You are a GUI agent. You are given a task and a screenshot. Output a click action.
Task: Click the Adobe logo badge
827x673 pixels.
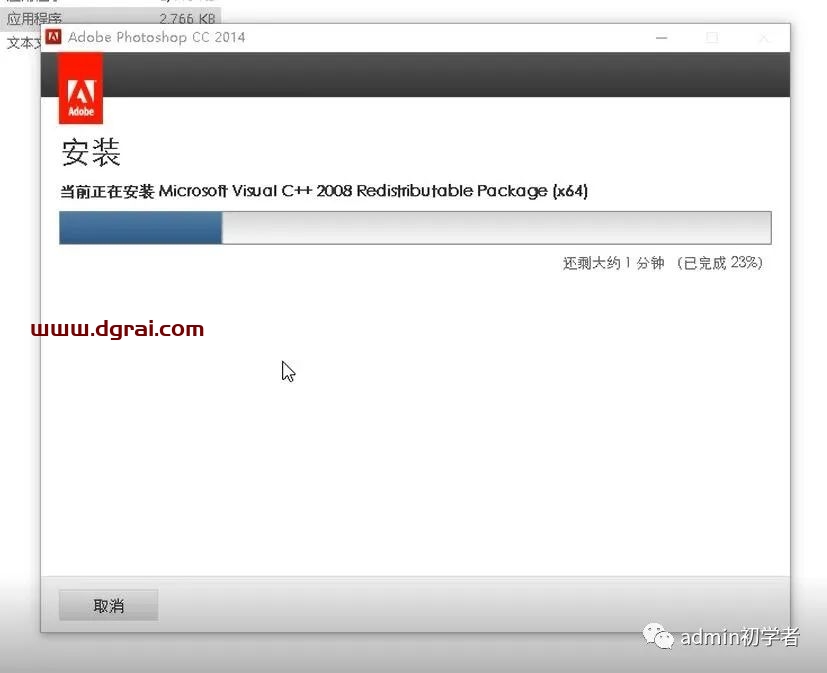(81, 88)
